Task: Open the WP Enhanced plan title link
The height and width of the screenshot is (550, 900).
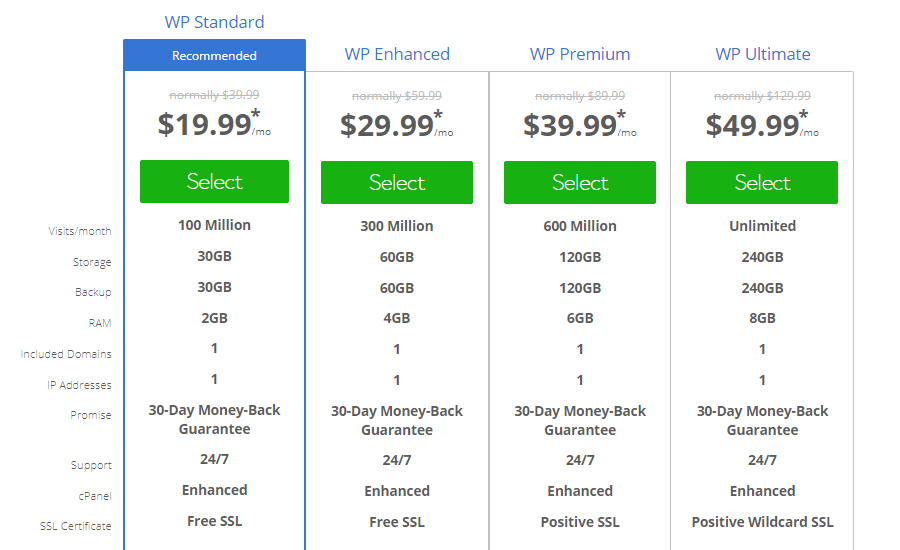Action: 397,55
